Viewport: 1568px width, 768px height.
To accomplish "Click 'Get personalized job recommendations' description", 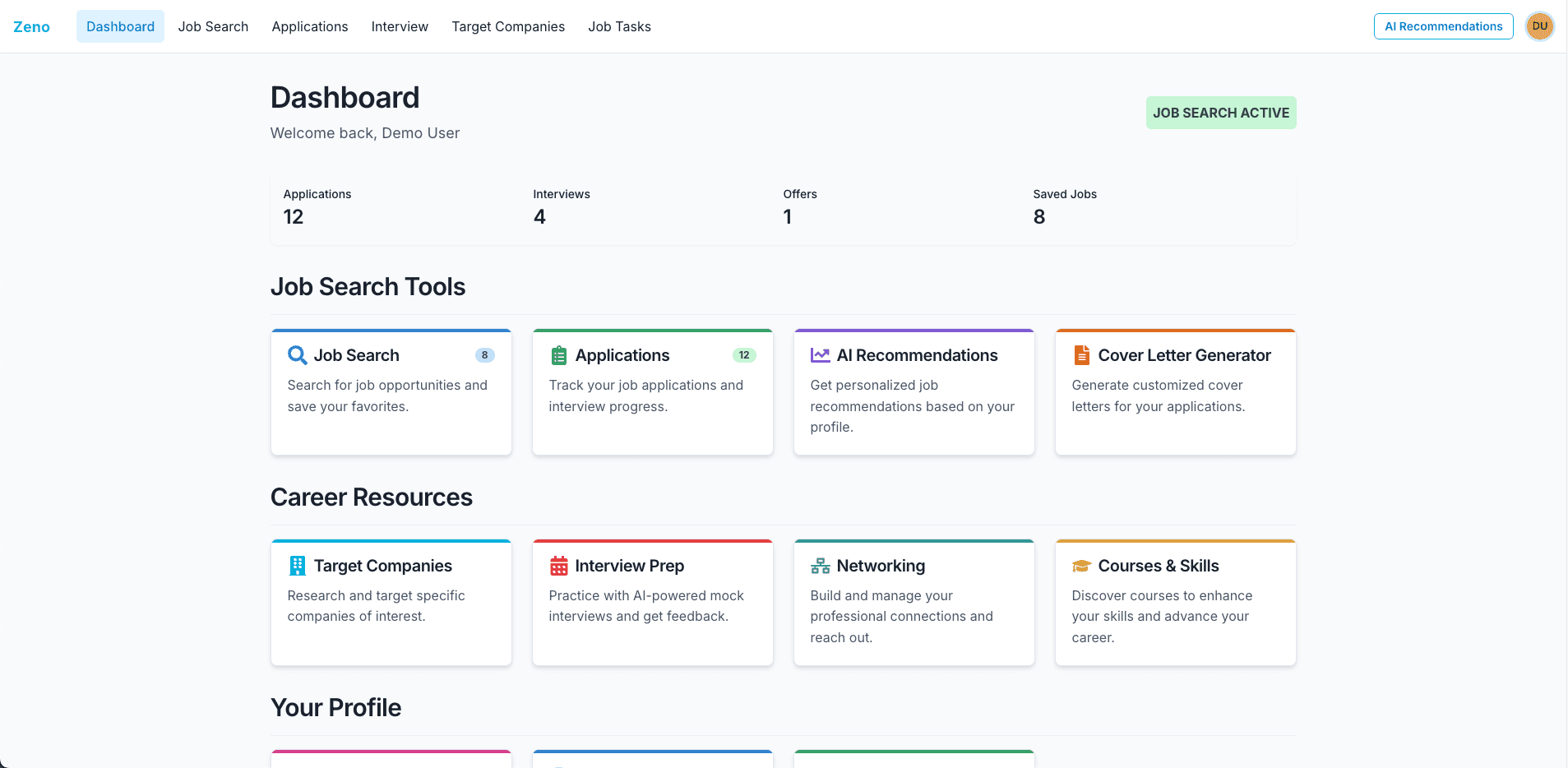I will coord(913,406).
